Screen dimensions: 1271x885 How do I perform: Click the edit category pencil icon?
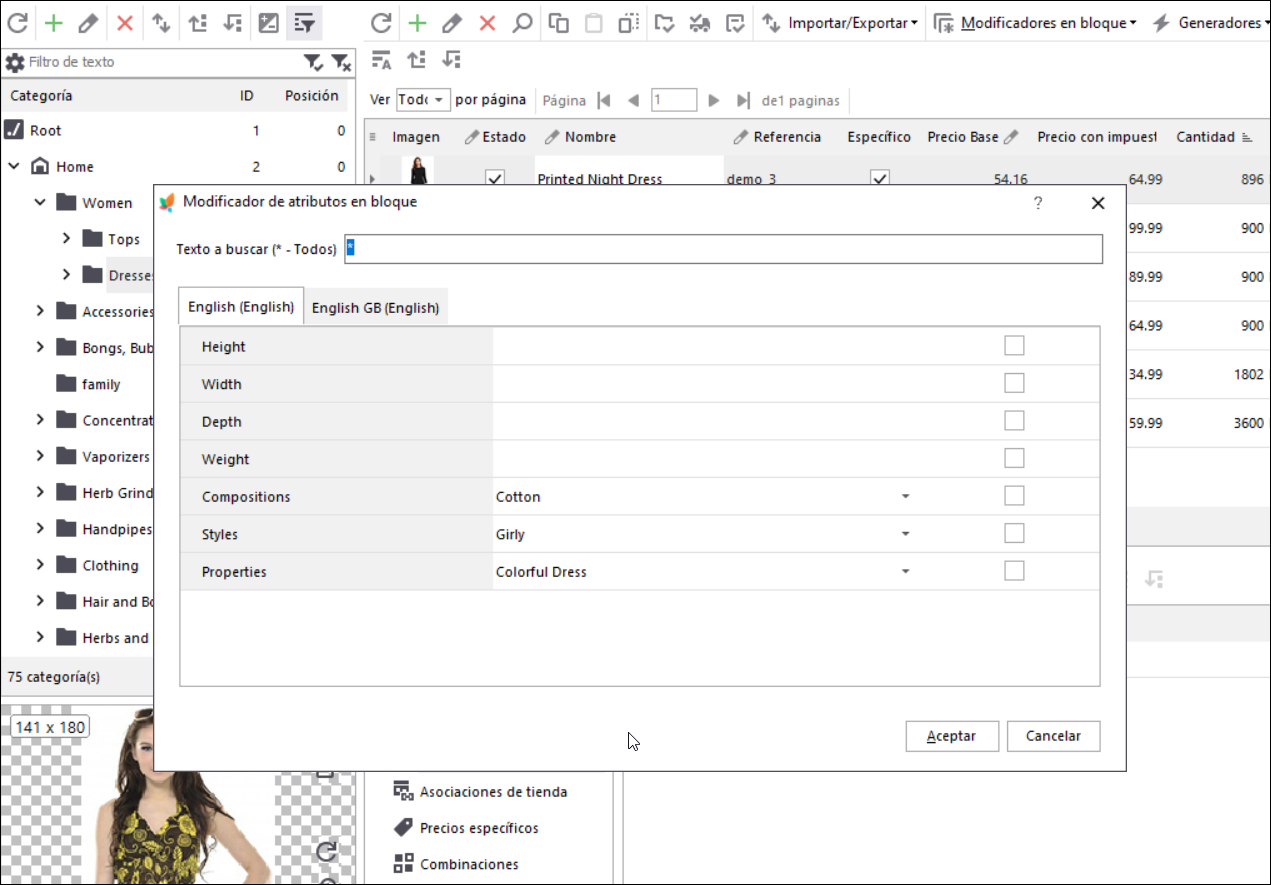(x=88, y=22)
